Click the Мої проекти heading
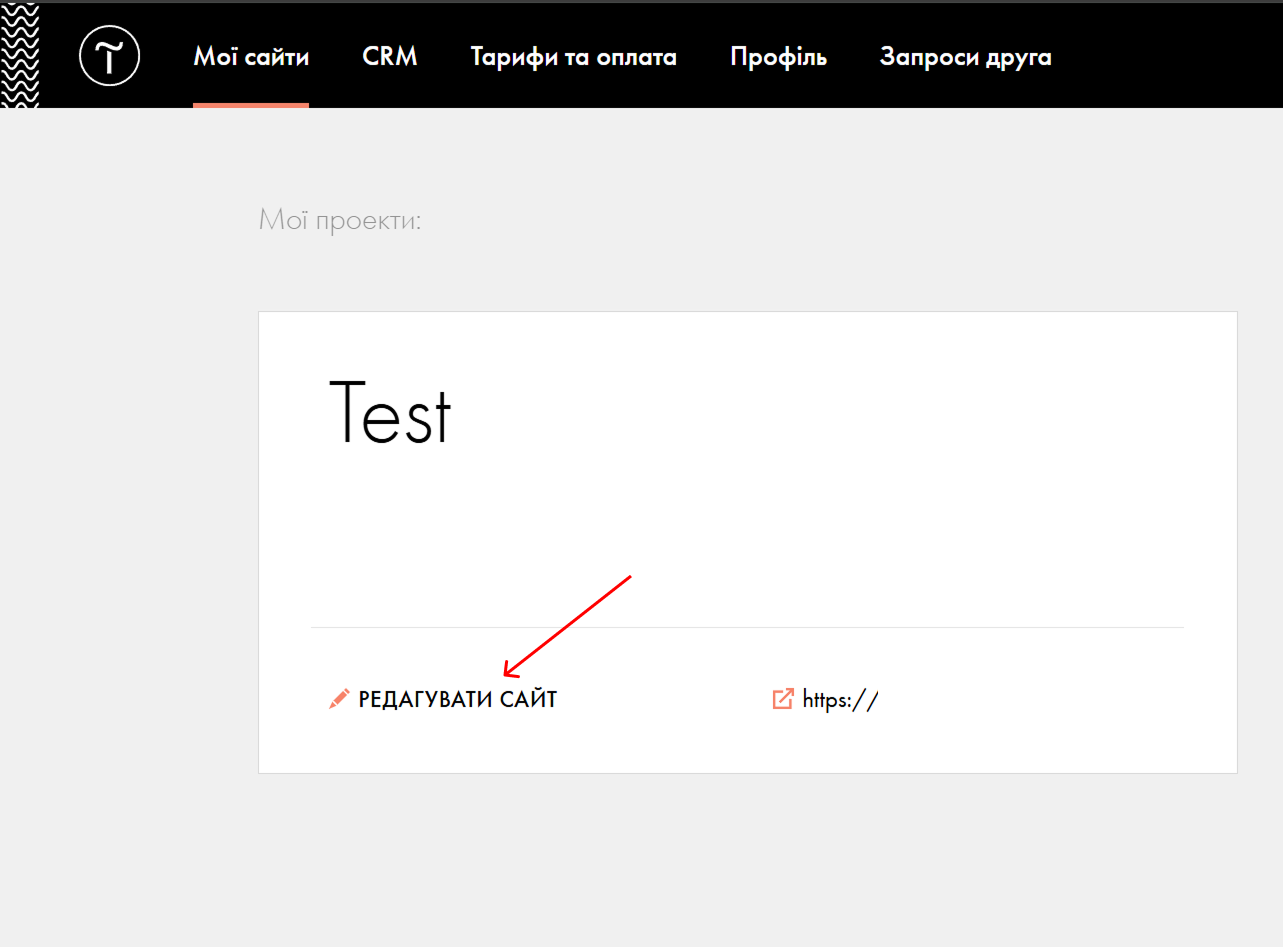Viewport: 1283px width, 947px height. (x=340, y=220)
